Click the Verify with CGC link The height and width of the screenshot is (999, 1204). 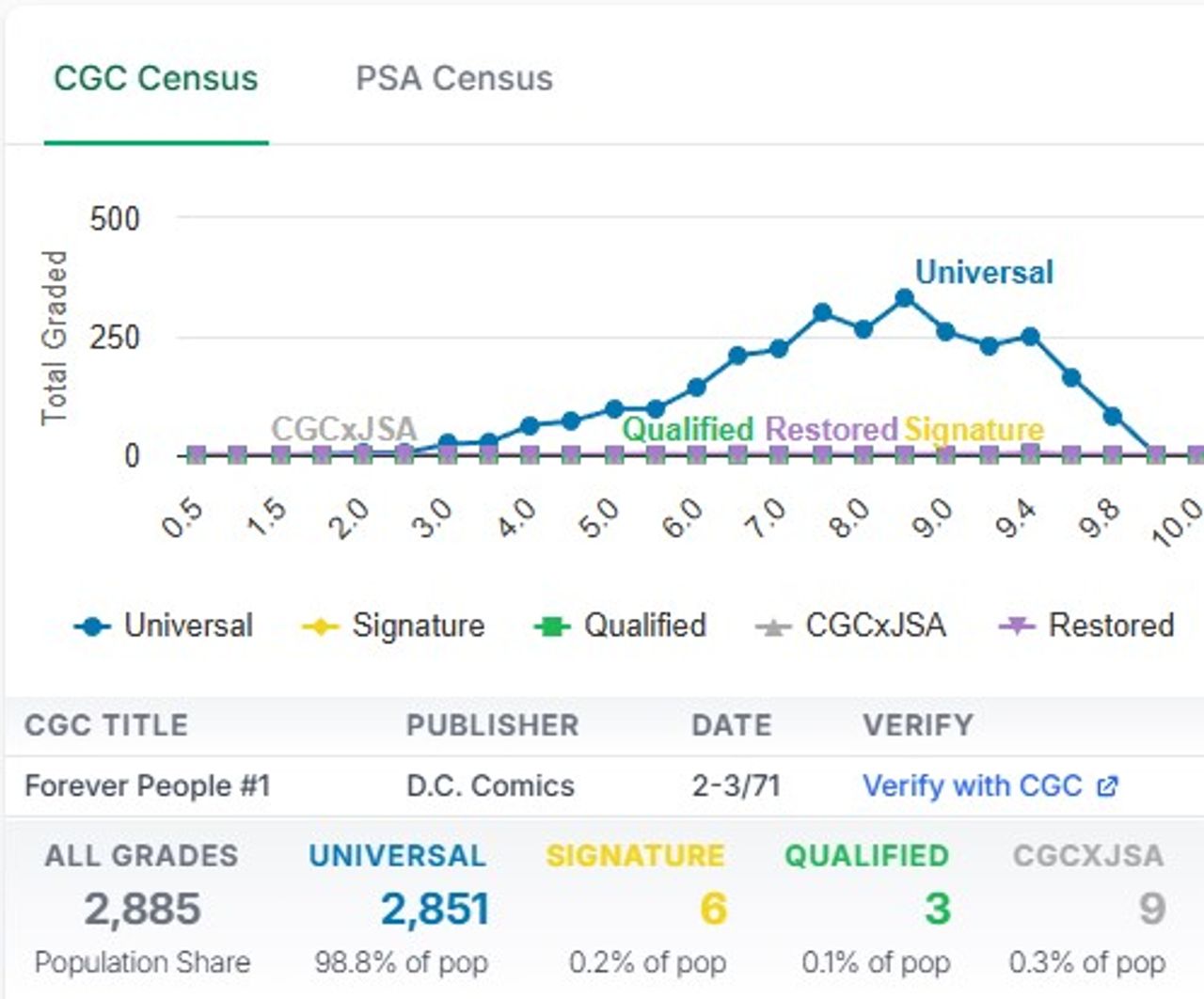[972, 785]
